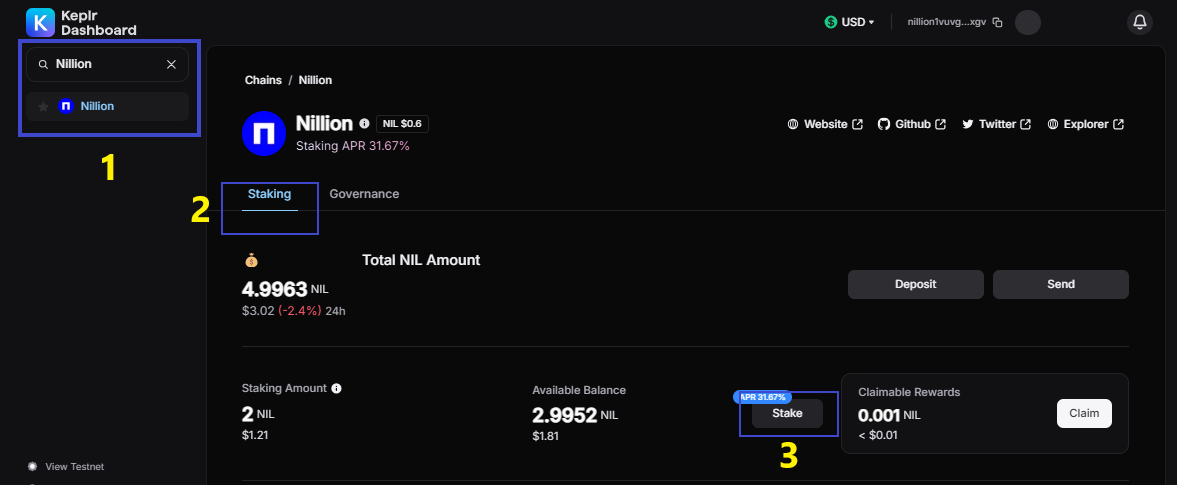The height and width of the screenshot is (485, 1177).
Task: Click the Stake button
Action: 787,414
